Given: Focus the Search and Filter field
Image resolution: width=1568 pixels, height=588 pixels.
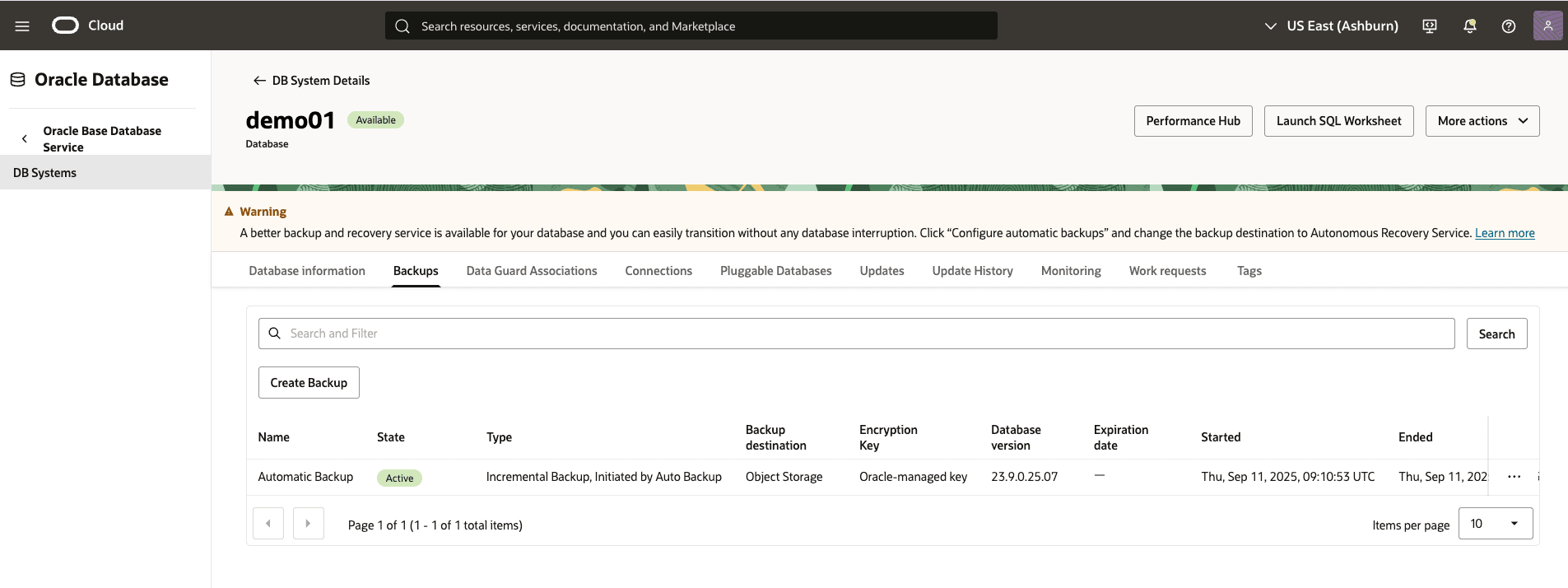Looking at the screenshot, I should tap(856, 334).
